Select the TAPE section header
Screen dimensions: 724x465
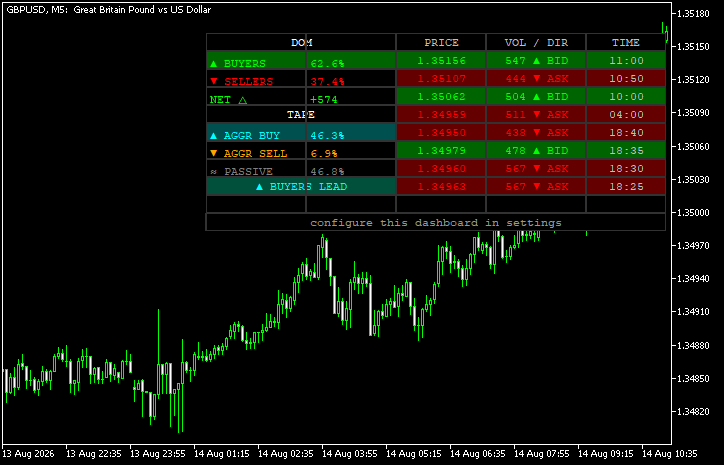pos(301,115)
